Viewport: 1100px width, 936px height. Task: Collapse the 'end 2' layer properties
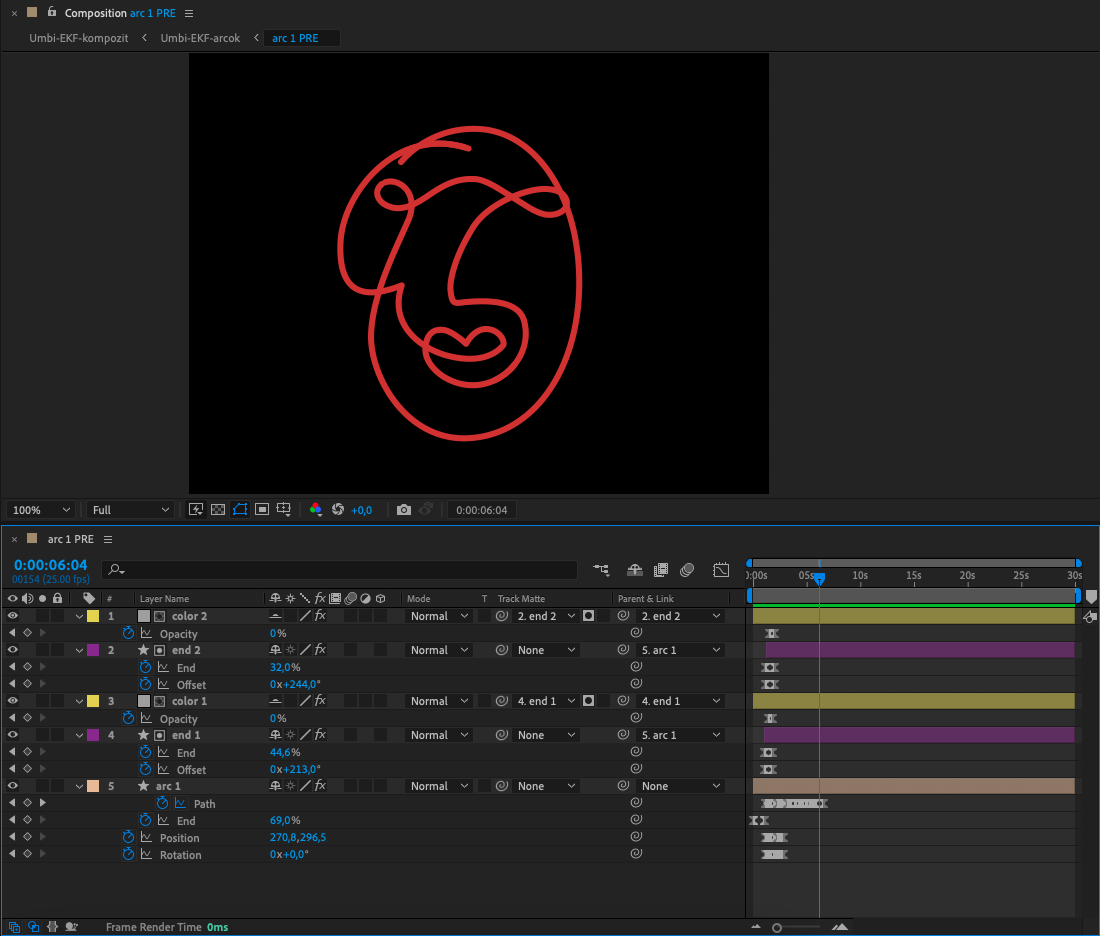point(78,650)
